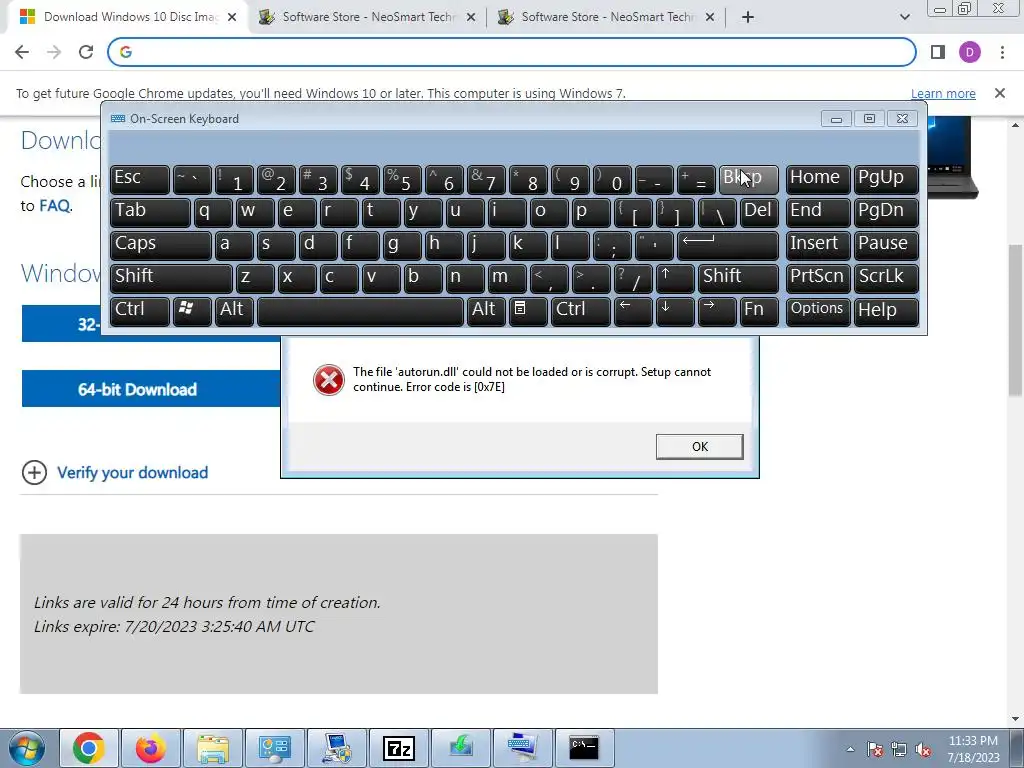Click the Control Panel taskbar icon
1024x768 pixels.
(274, 748)
